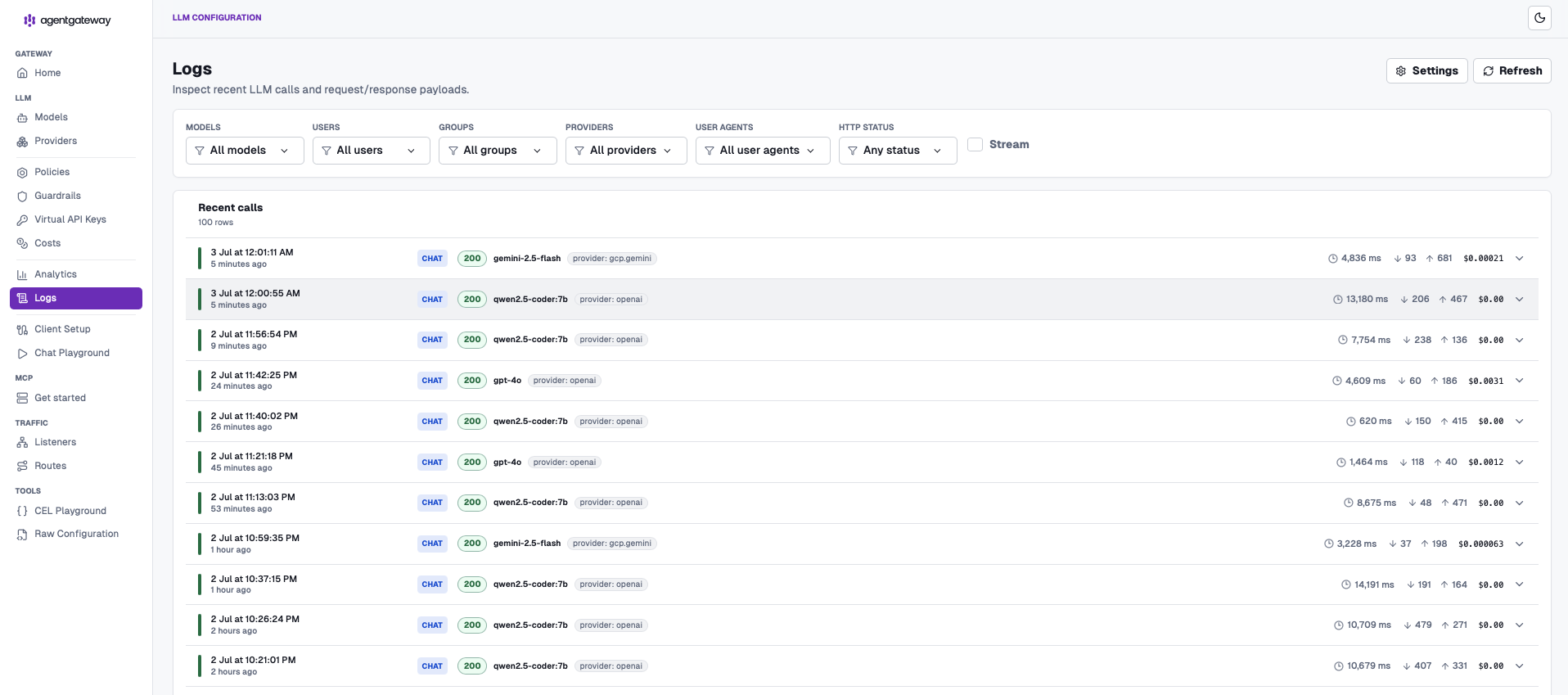Click 200 status badge on 11:42:25 PM row
The image size is (1568, 695).
(472, 381)
